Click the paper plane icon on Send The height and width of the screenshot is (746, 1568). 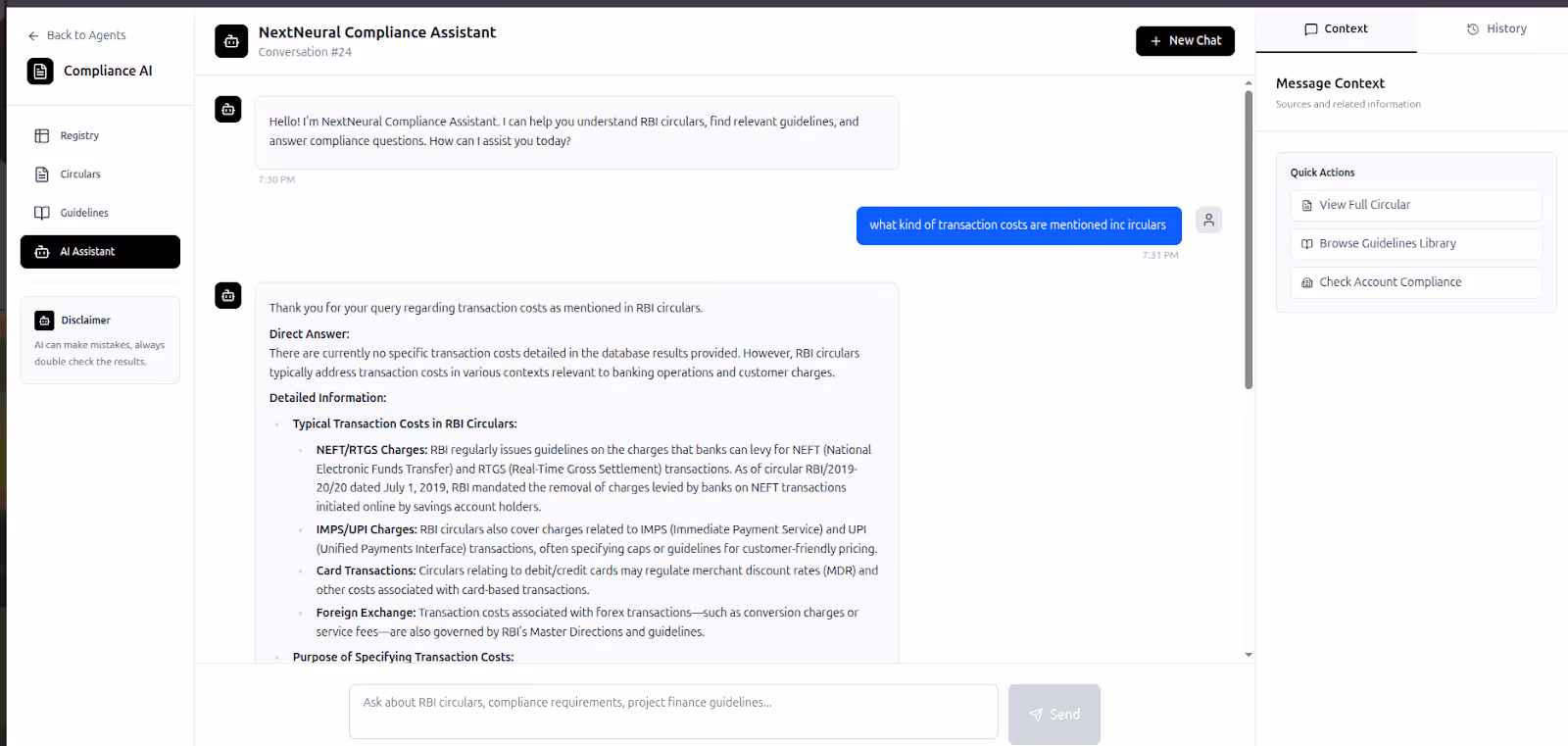tap(1036, 715)
